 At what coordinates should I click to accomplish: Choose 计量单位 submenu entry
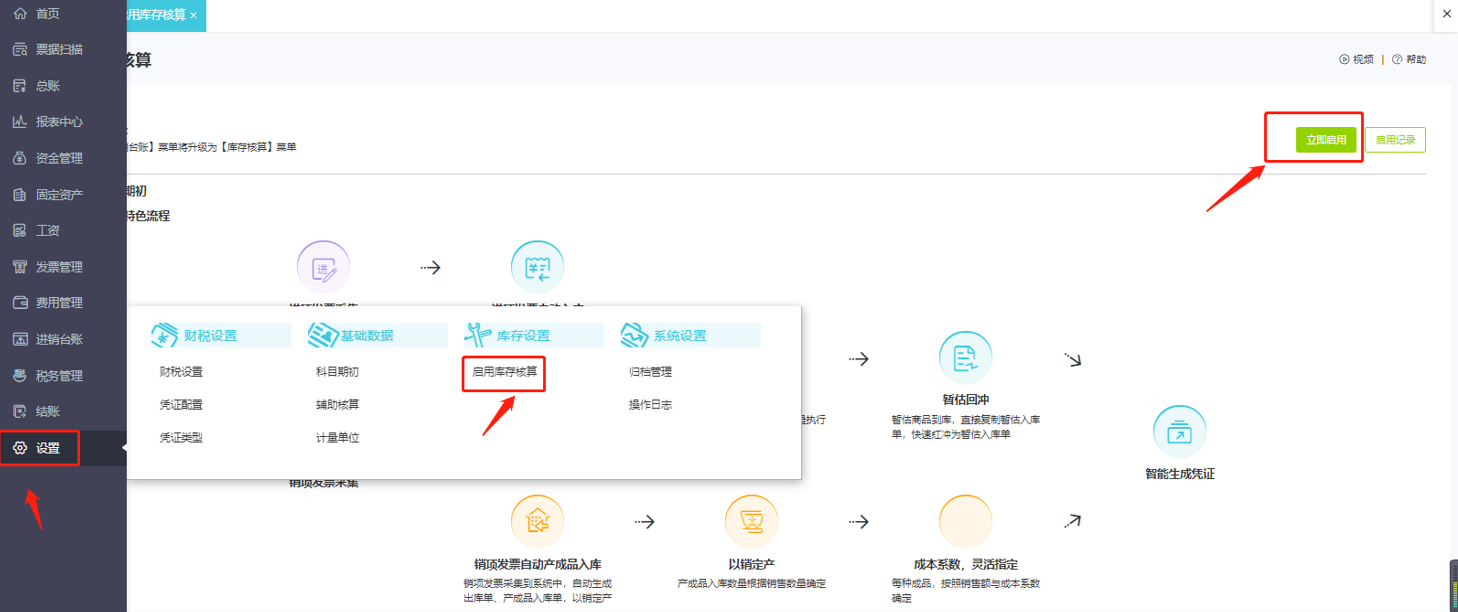tap(337, 438)
